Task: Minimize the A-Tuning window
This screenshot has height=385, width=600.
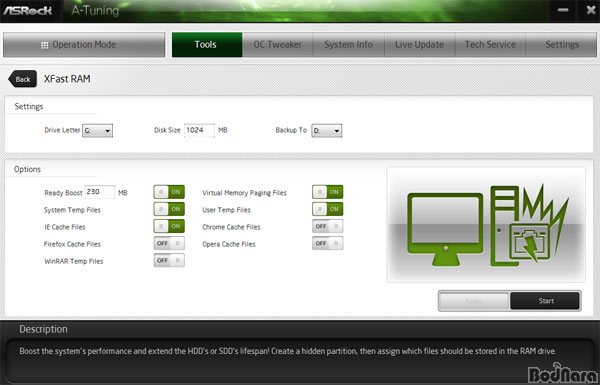Action: (562, 10)
